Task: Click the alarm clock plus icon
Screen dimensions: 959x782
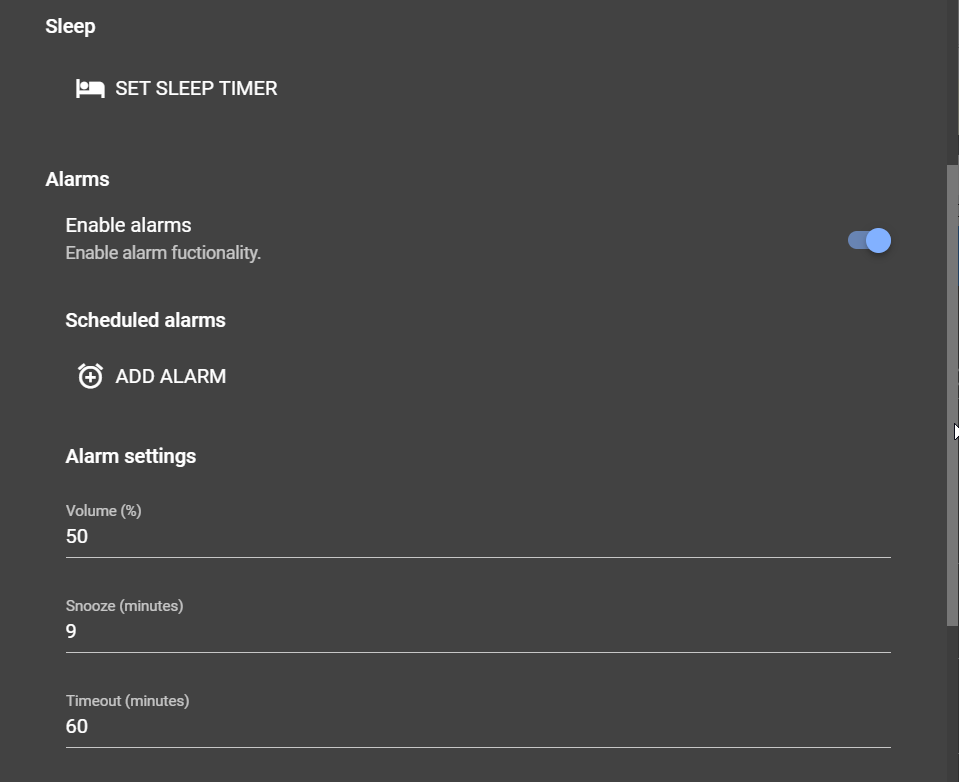Action: [x=90, y=377]
